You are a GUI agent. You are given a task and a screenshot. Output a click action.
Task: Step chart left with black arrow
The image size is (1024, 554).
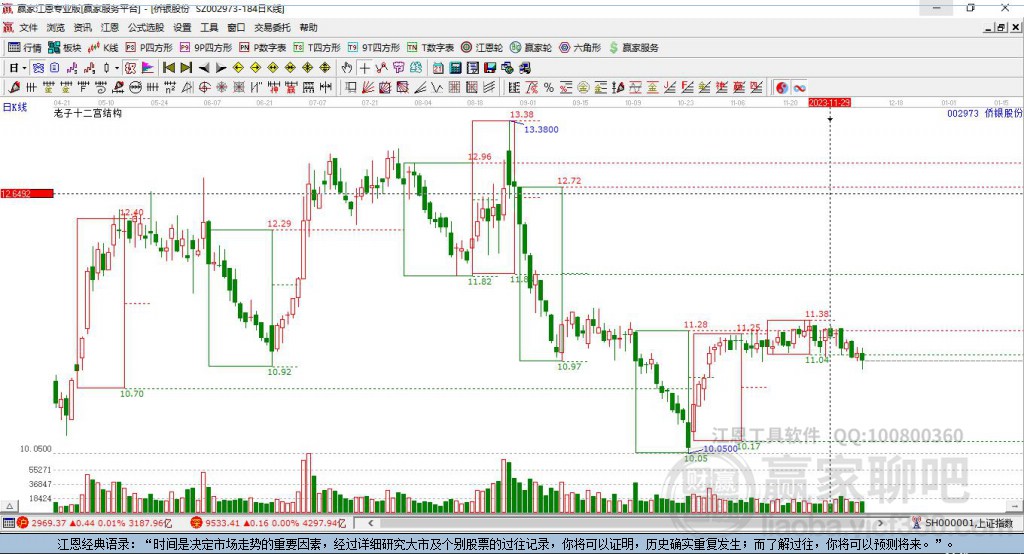tap(204, 68)
